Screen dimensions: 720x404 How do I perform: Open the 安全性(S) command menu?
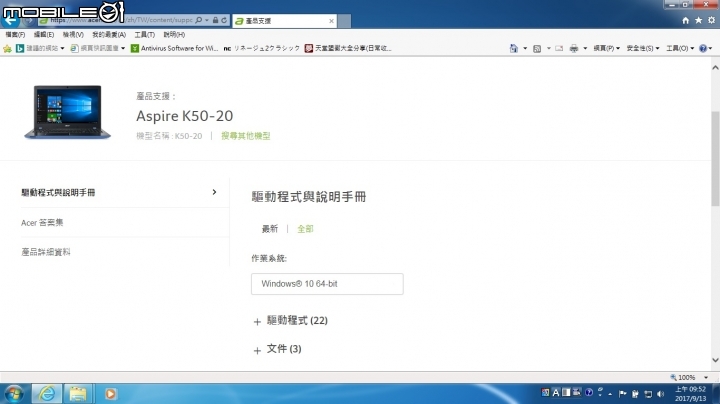[643, 48]
